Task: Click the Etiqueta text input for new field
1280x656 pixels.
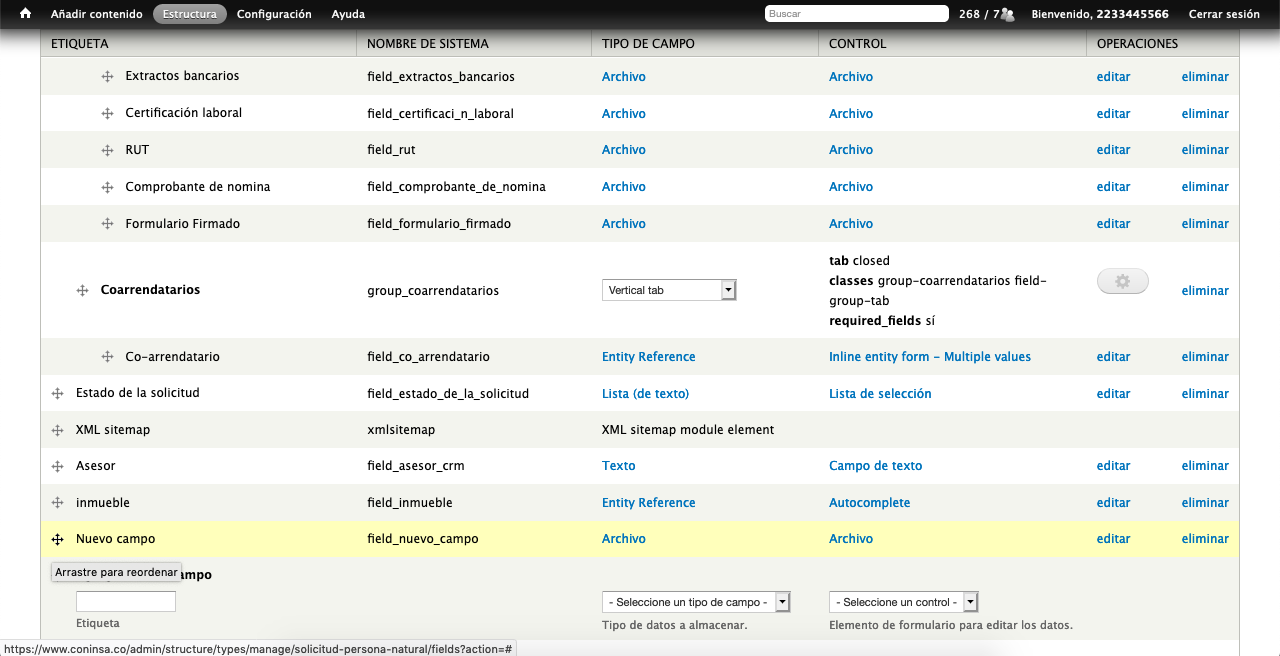Action: click(x=126, y=601)
